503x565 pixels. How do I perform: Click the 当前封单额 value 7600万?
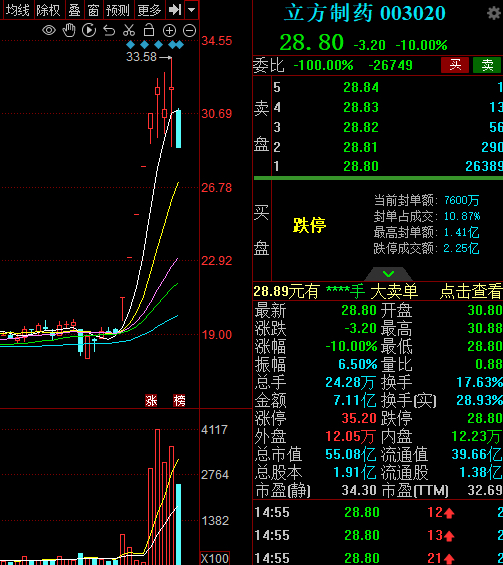coord(462,200)
